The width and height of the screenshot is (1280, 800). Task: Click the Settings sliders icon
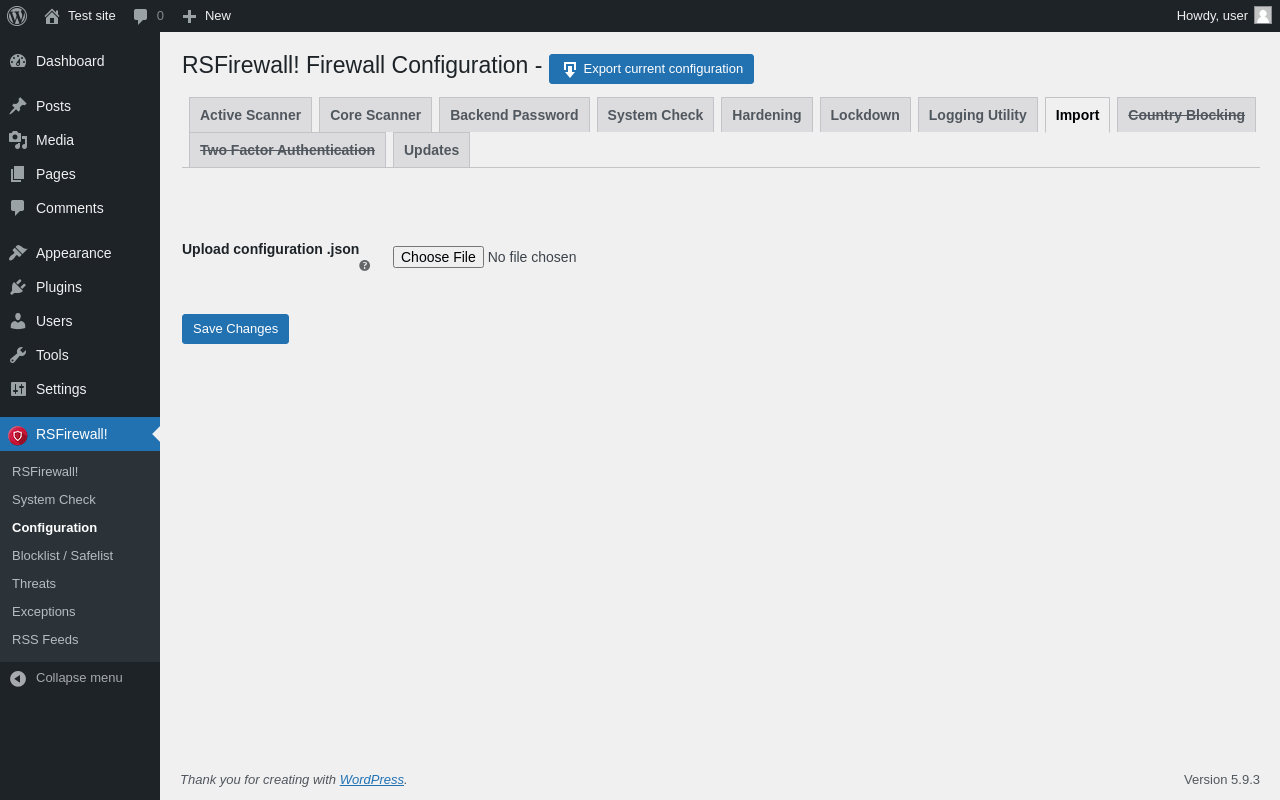[18, 389]
